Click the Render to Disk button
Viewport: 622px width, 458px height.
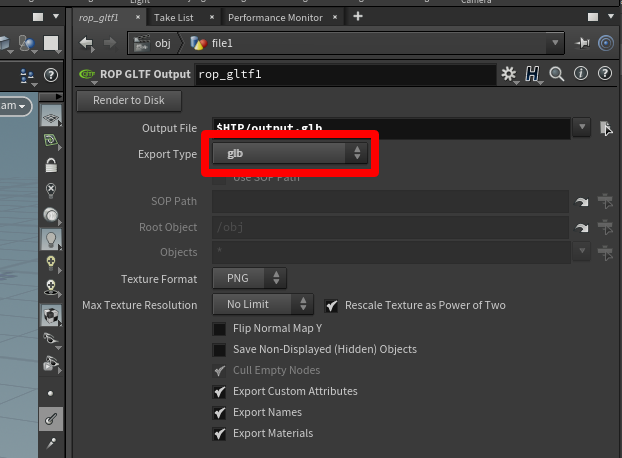(x=128, y=101)
